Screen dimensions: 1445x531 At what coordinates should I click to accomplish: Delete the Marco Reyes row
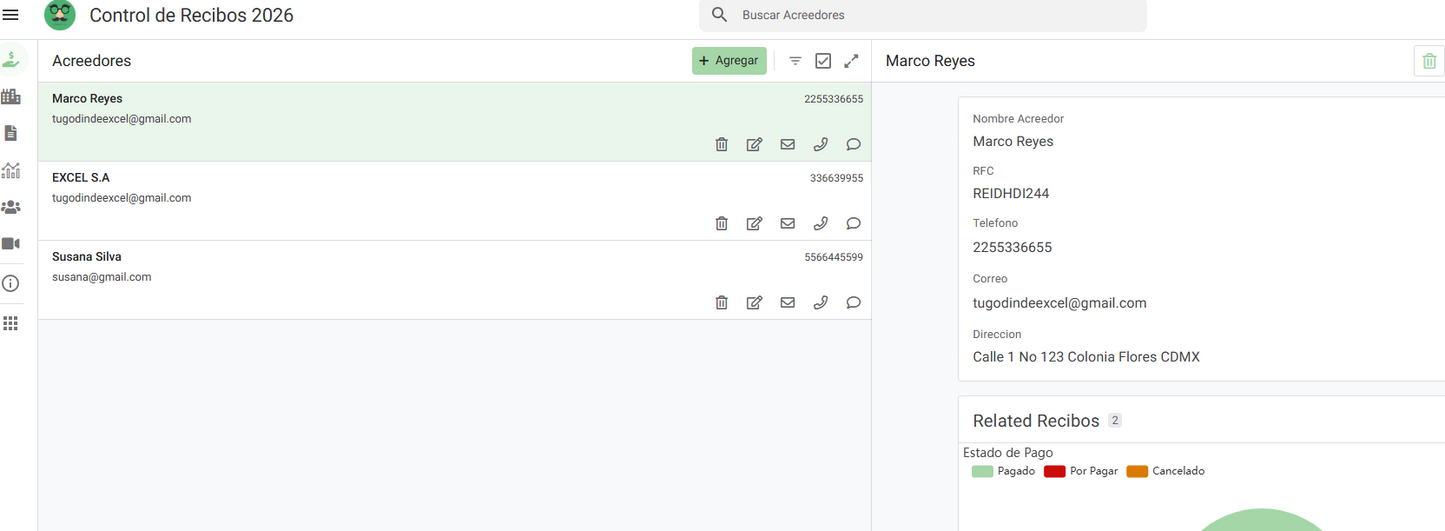[721, 144]
